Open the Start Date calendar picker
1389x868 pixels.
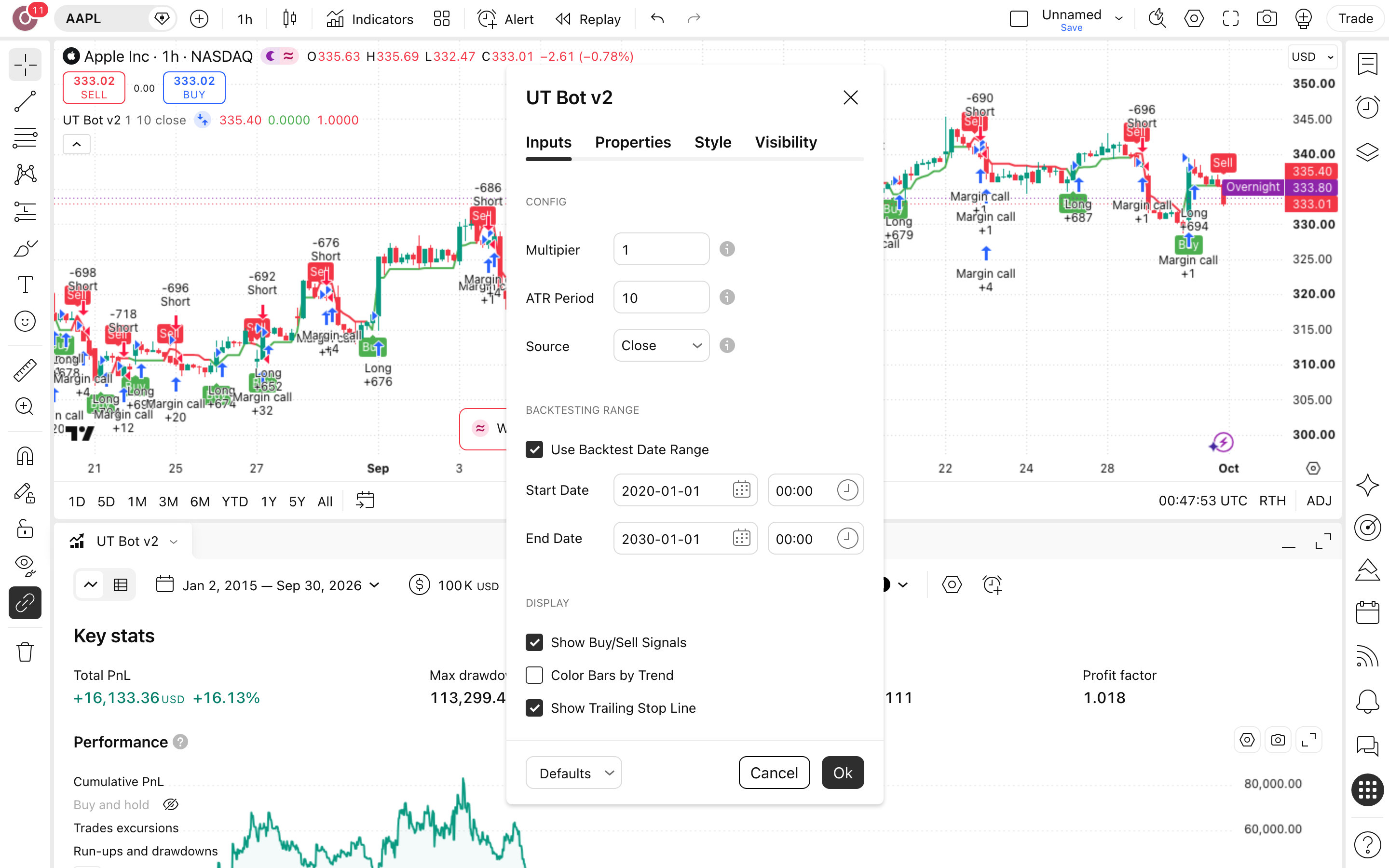(742, 489)
